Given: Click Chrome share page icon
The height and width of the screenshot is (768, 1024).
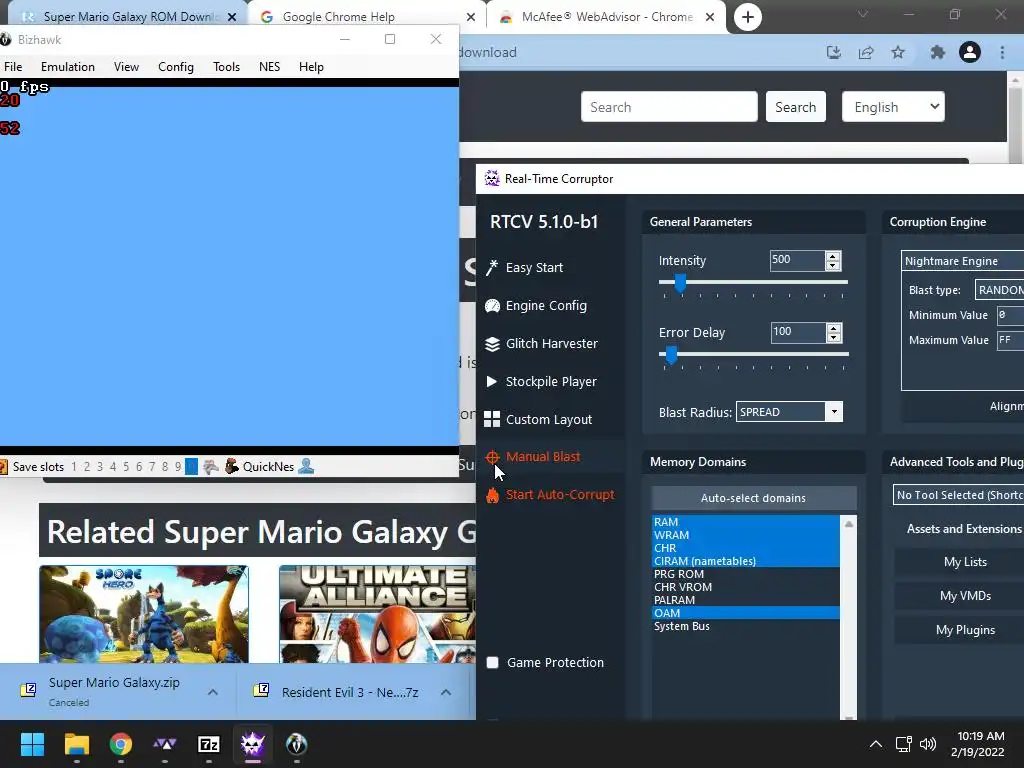Looking at the screenshot, I should coord(866,52).
